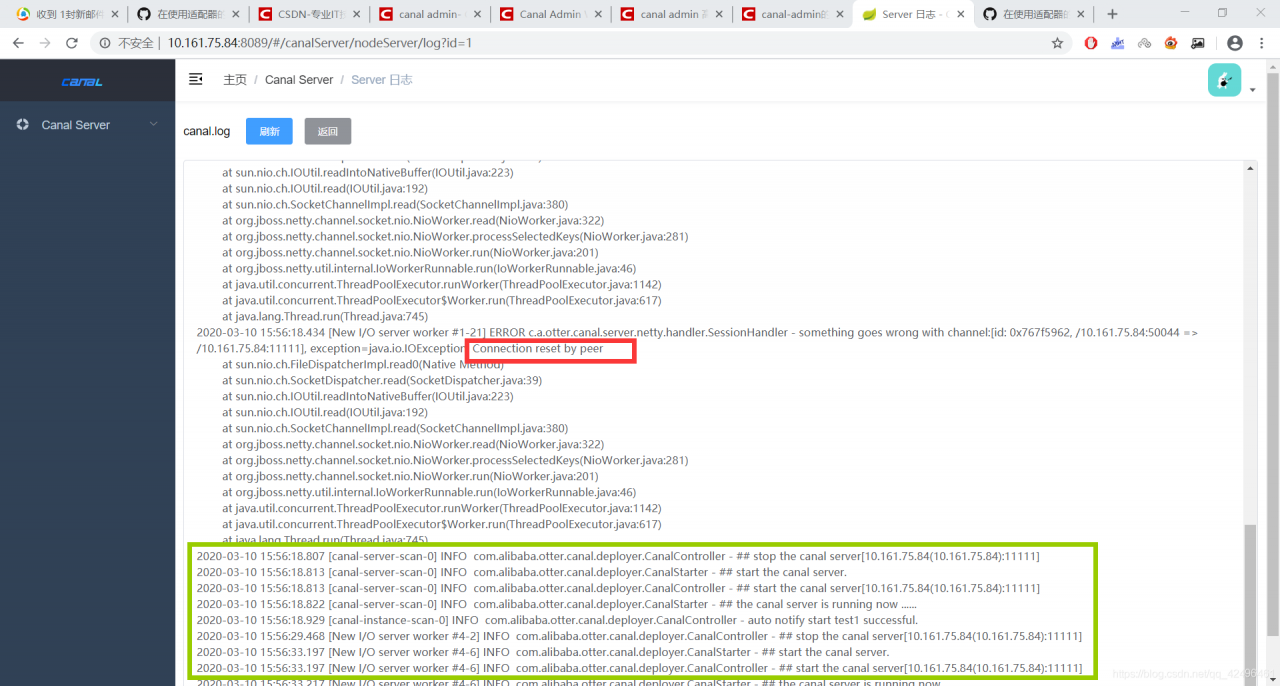The height and width of the screenshot is (686, 1280).
Task: Click the '15:56:33.197 start the canal server.' CanalStarter line
Action: pos(543,652)
